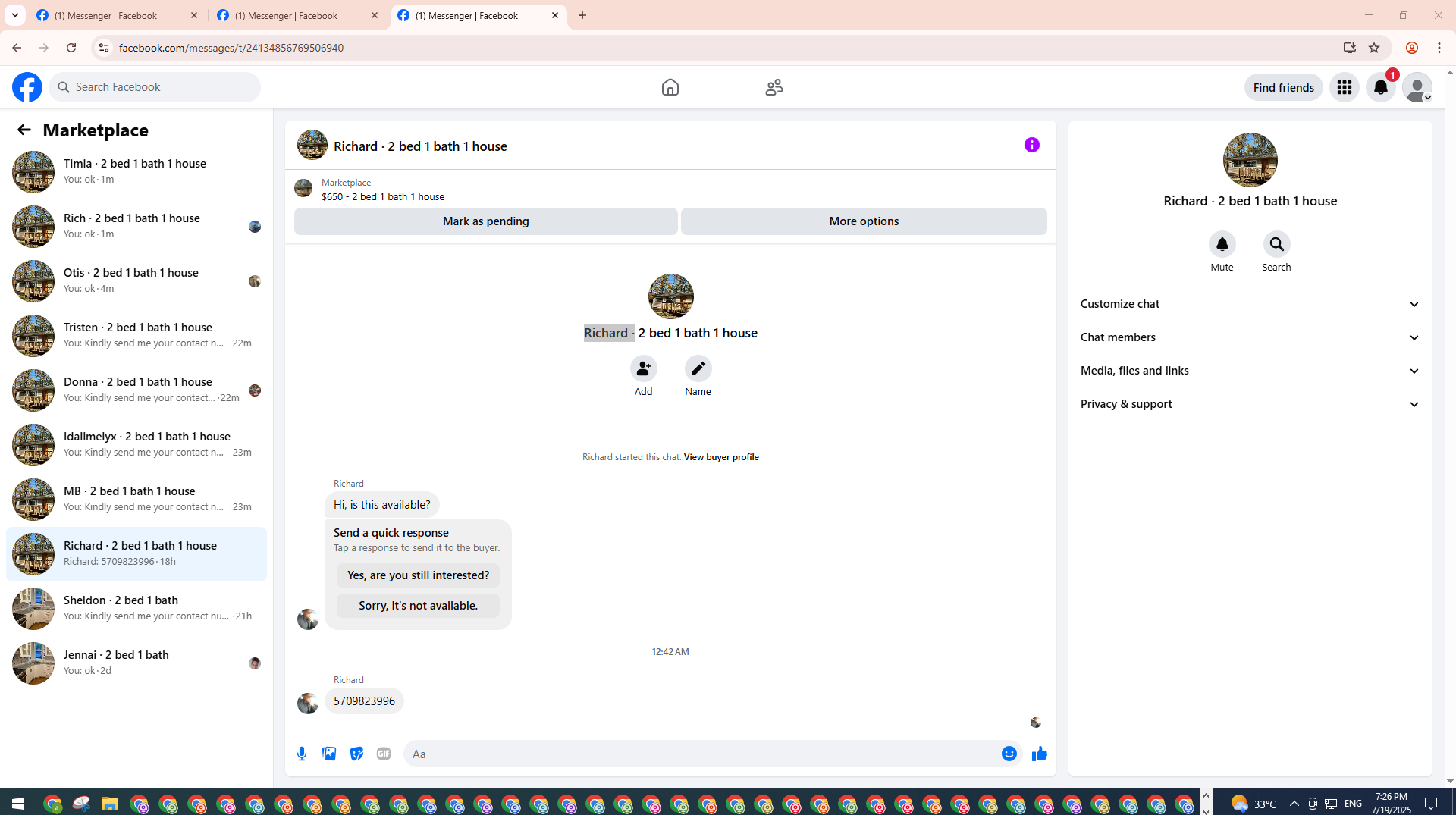Mute the conversation with the bell icon
Image resolution: width=1456 pixels, height=815 pixels.
click(1222, 244)
